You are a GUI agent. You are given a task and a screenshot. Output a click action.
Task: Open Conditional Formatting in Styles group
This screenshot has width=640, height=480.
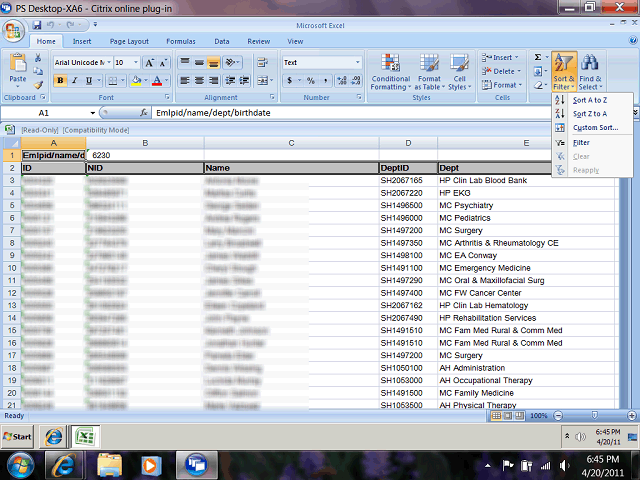[390, 70]
